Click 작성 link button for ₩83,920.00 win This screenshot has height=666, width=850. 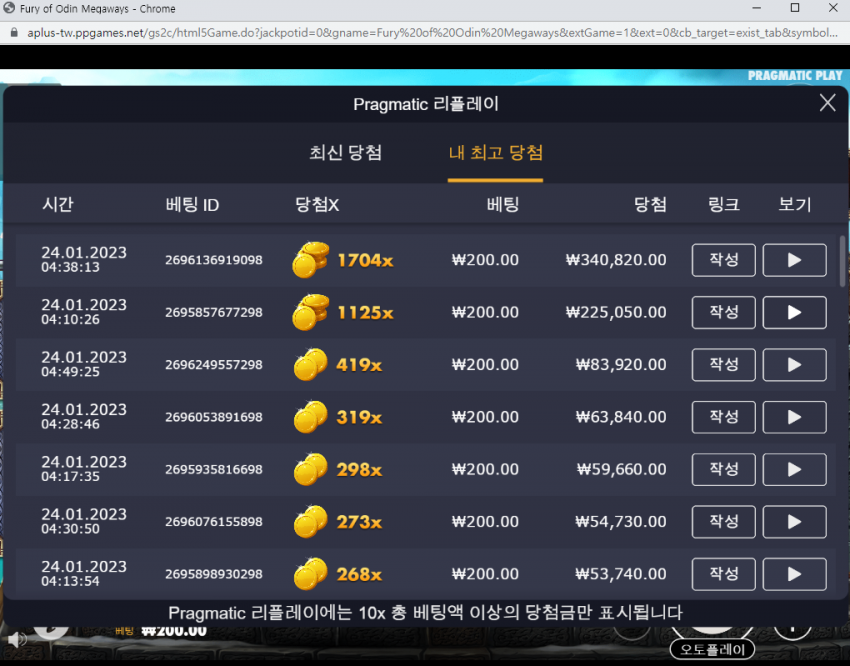coord(723,365)
